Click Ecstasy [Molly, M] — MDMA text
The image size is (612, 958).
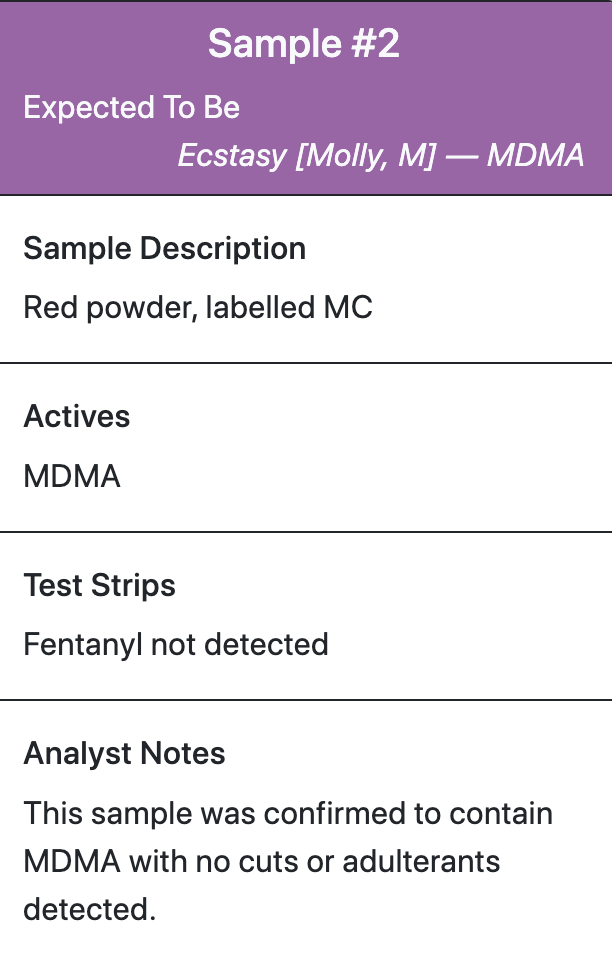click(x=381, y=155)
